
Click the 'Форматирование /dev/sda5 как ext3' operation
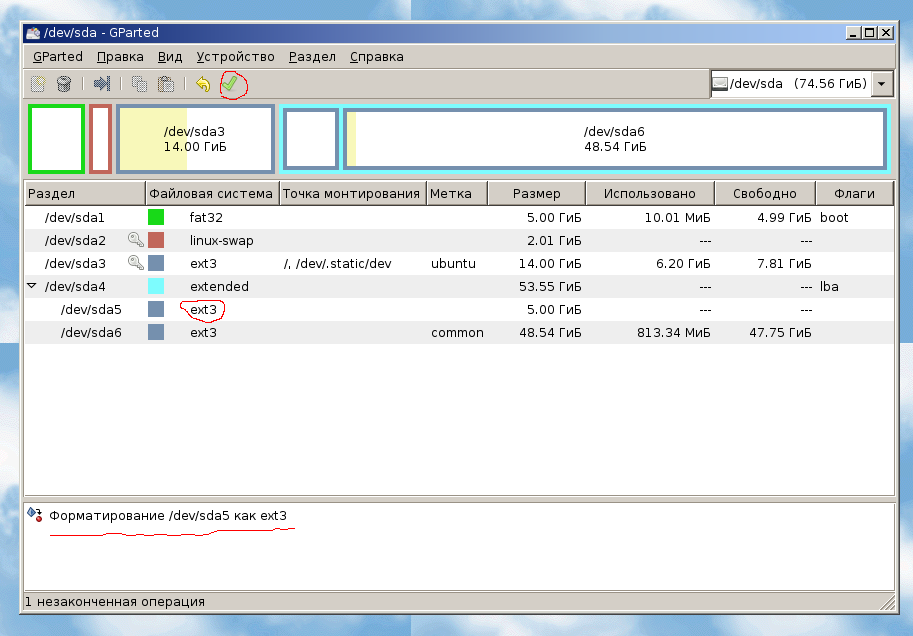pyautogui.click(x=168, y=515)
